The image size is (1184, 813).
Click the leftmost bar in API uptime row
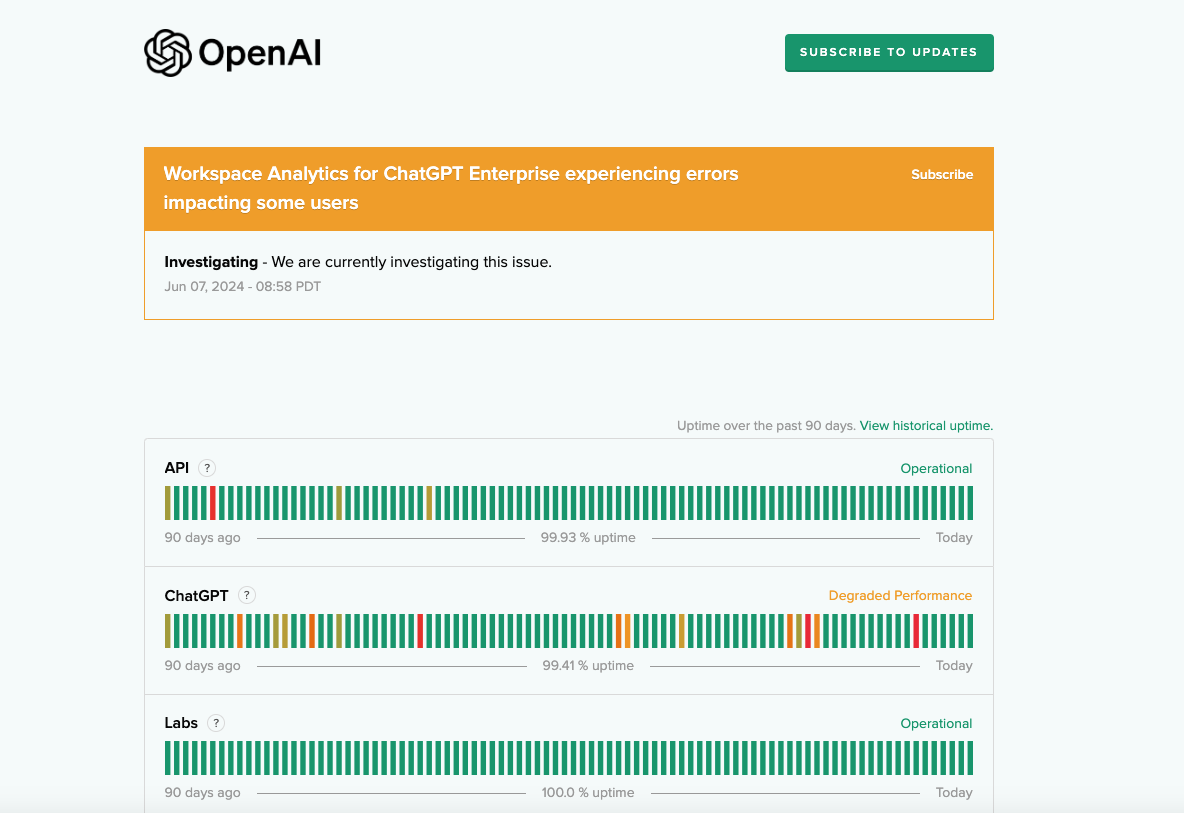tap(168, 503)
